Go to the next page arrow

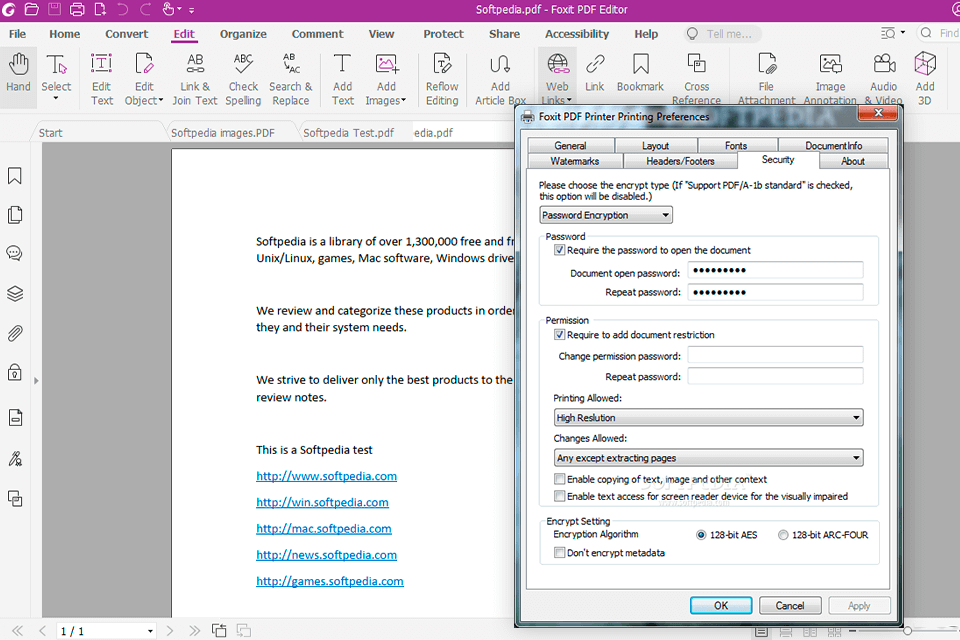170,631
